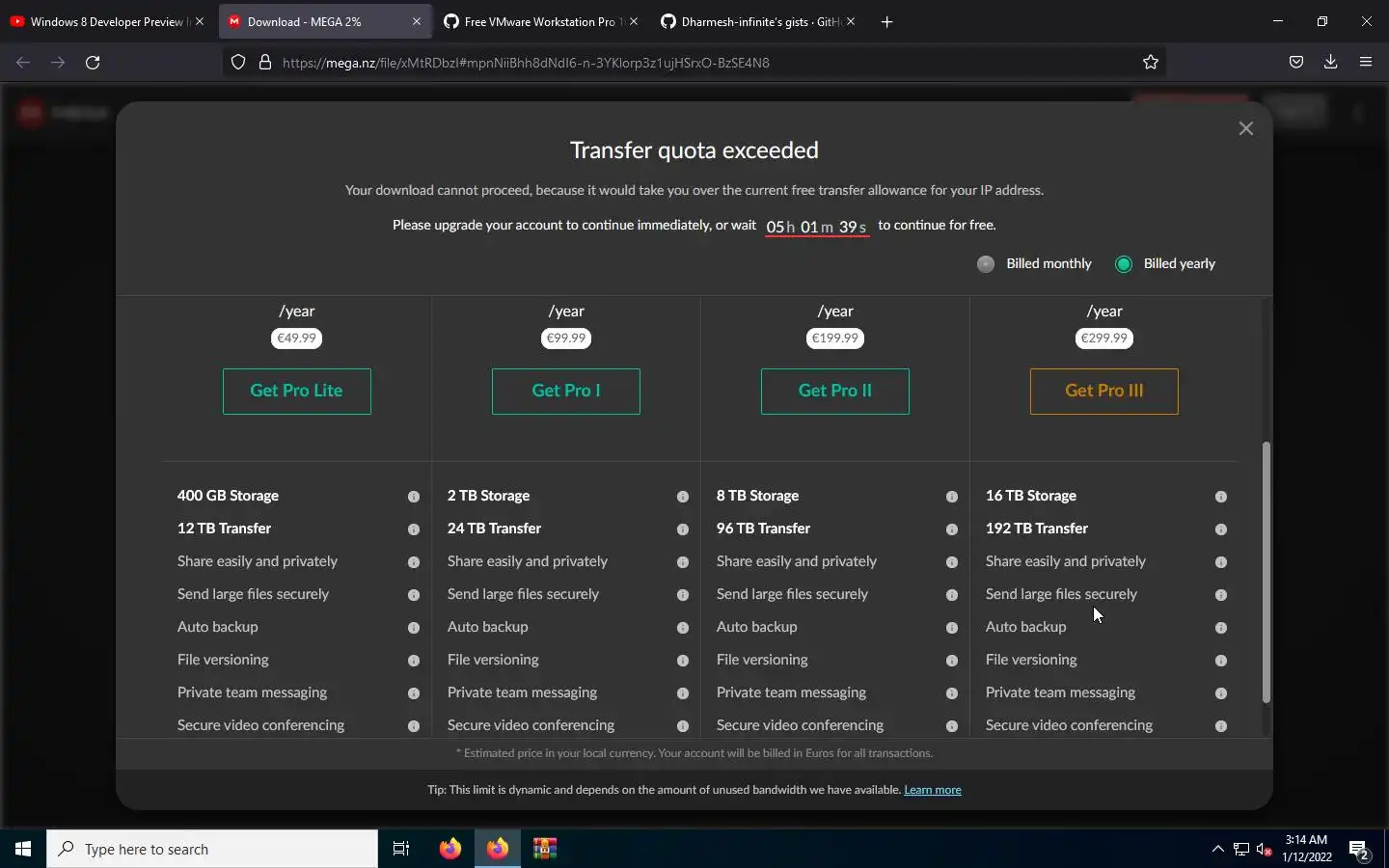The width and height of the screenshot is (1389, 868).
Task: Click the €299.99 price badge
Action: tap(1104, 339)
